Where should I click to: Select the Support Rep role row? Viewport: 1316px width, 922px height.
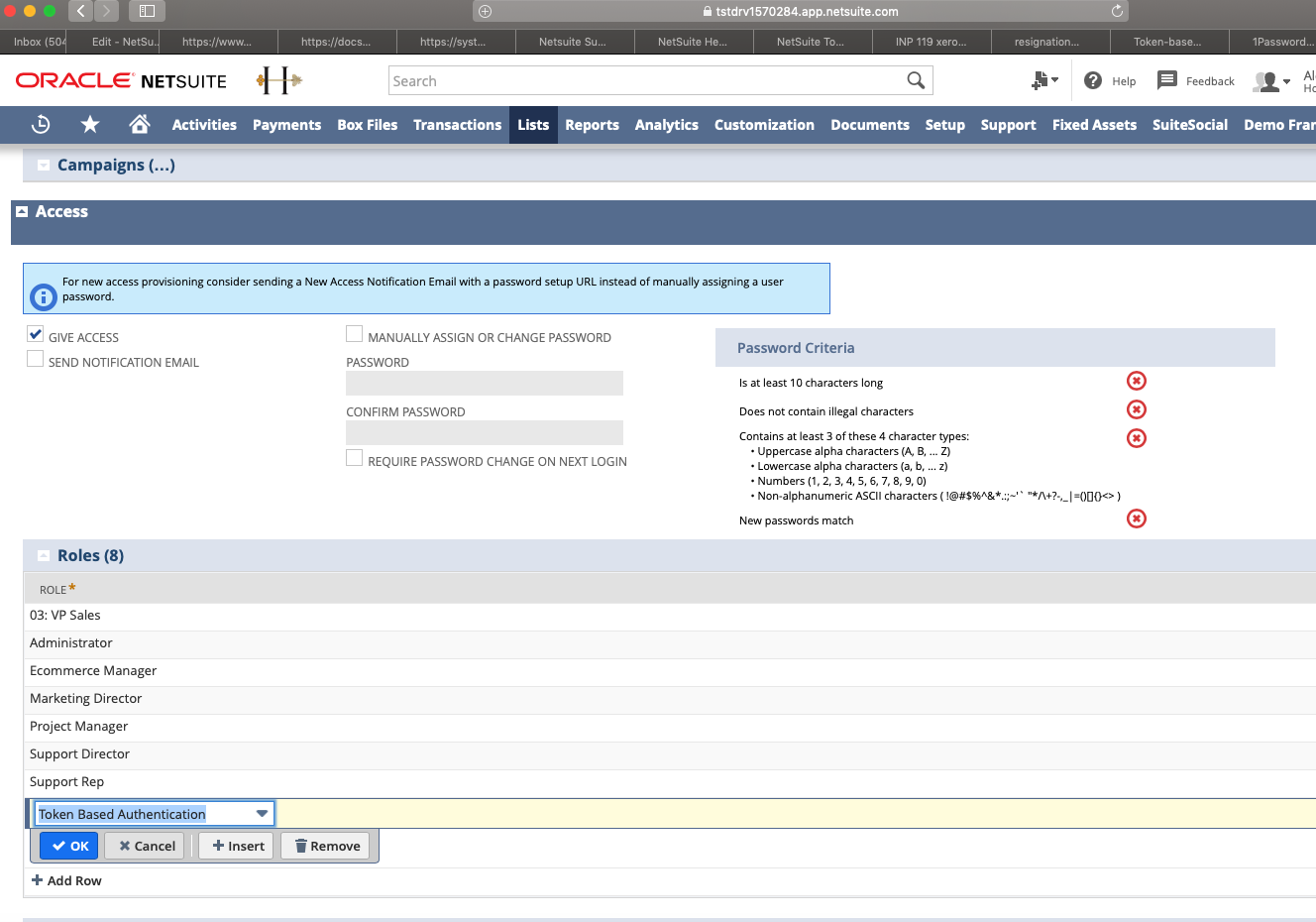click(670, 782)
